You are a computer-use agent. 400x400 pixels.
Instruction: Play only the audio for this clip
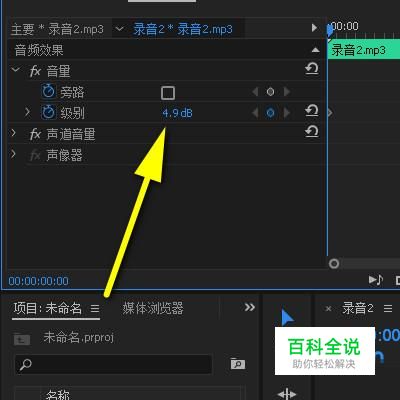point(376,280)
